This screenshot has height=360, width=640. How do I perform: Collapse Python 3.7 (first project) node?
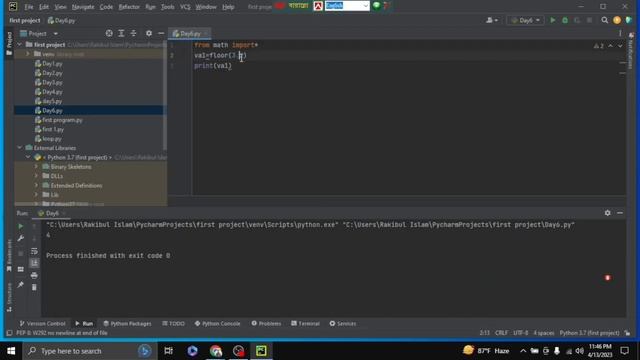click(x=28, y=157)
